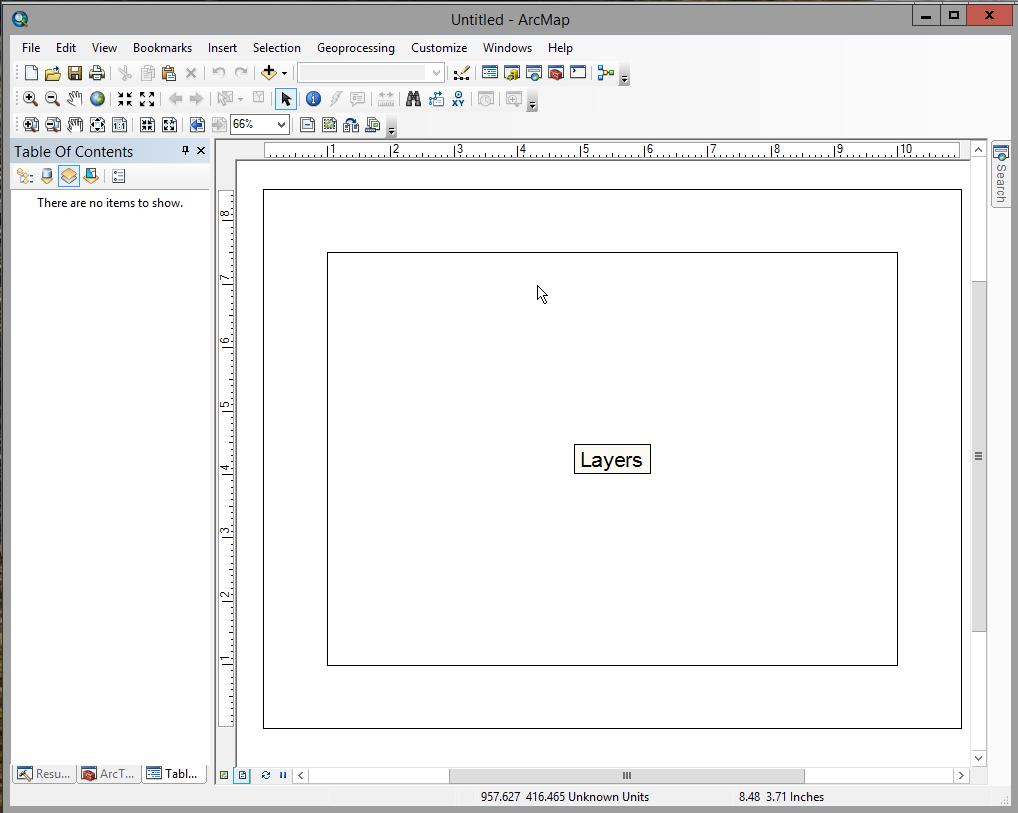Click Fixed Zoom In icon

(x=125, y=99)
